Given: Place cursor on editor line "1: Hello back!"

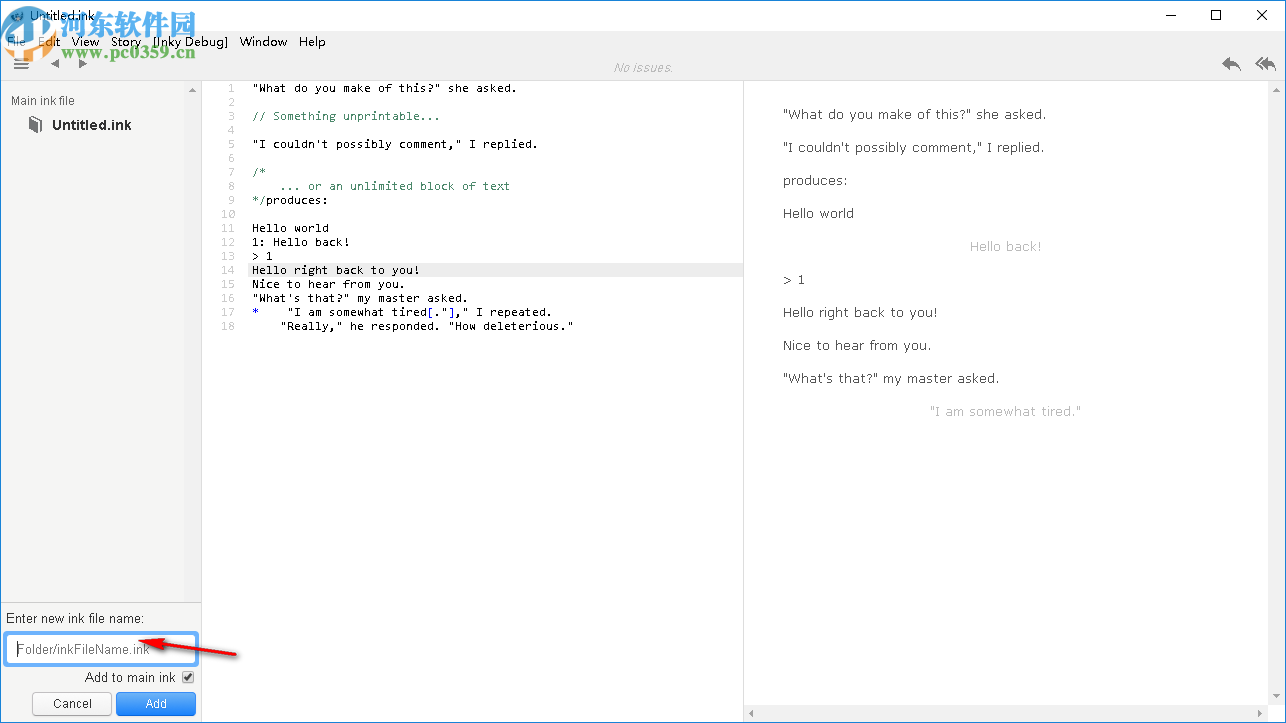Looking at the screenshot, I should [x=301, y=242].
